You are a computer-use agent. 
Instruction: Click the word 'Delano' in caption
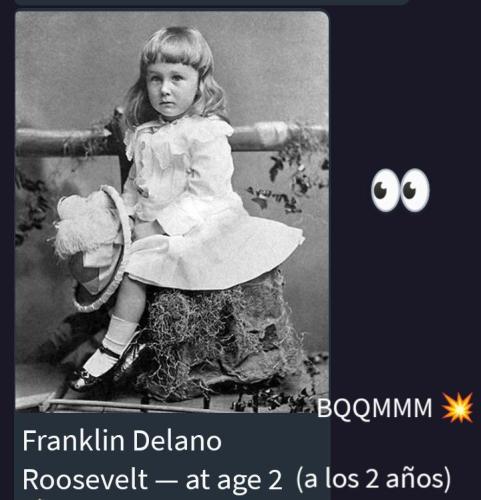(177, 441)
